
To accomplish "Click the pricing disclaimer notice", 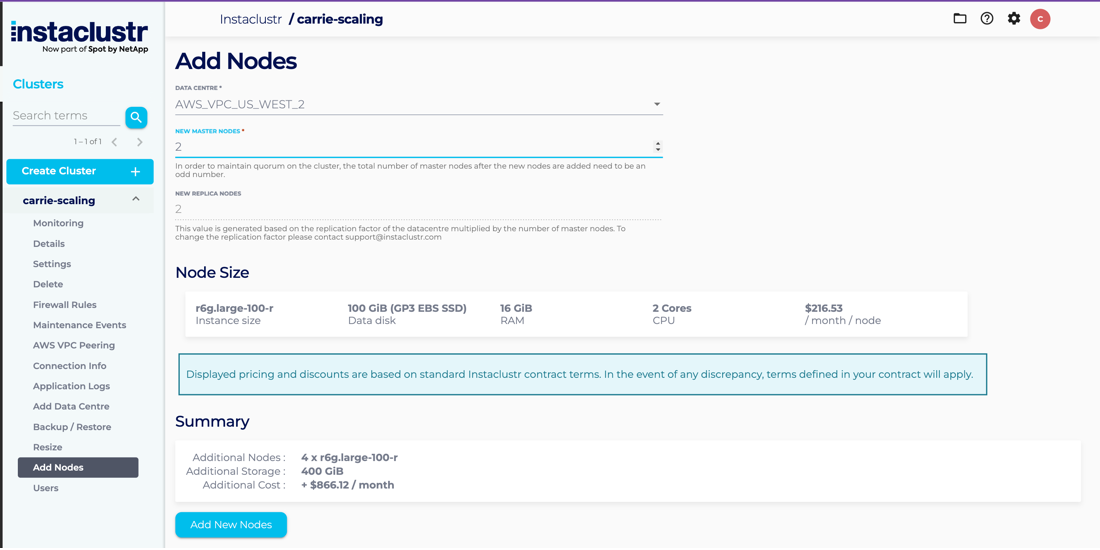I will [x=582, y=375].
